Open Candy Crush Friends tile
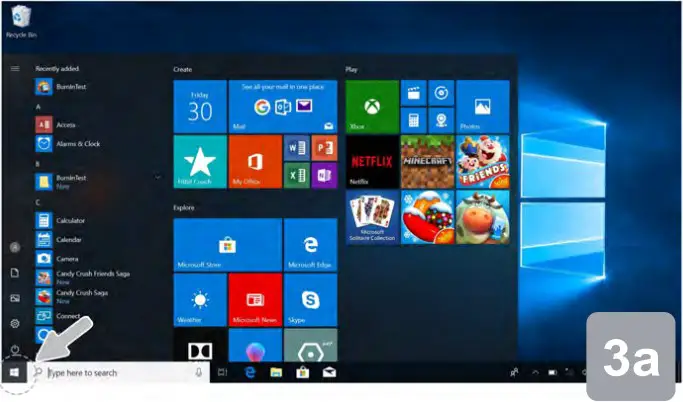The height and width of the screenshot is (402, 683). pyautogui.click(x=483, y=162)
